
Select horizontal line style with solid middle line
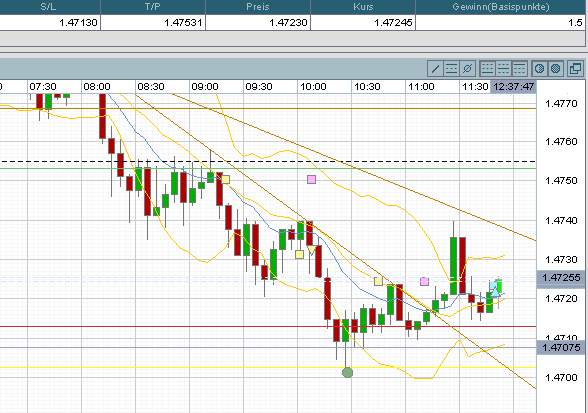point(504,69)
